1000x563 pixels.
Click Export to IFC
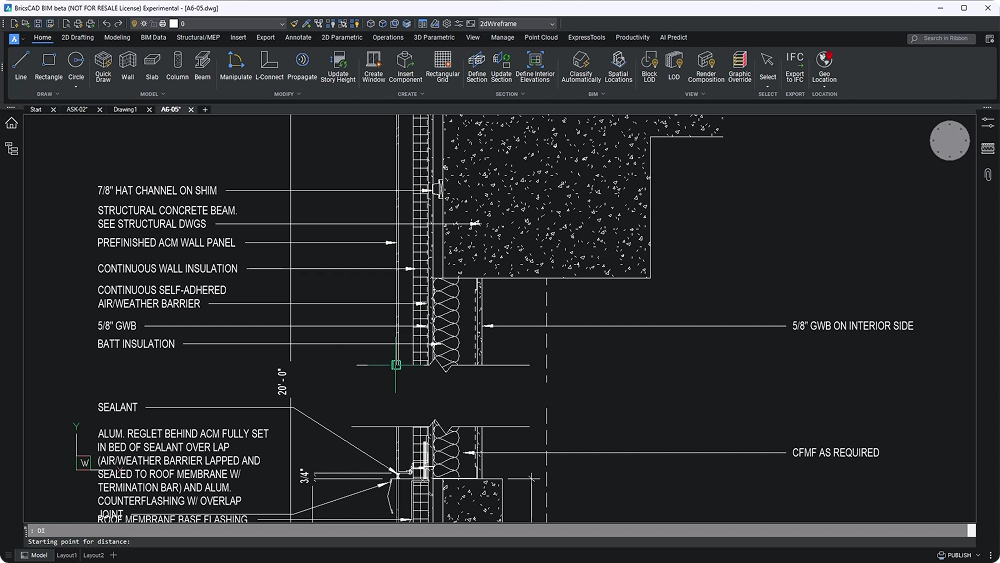[795, 66]
